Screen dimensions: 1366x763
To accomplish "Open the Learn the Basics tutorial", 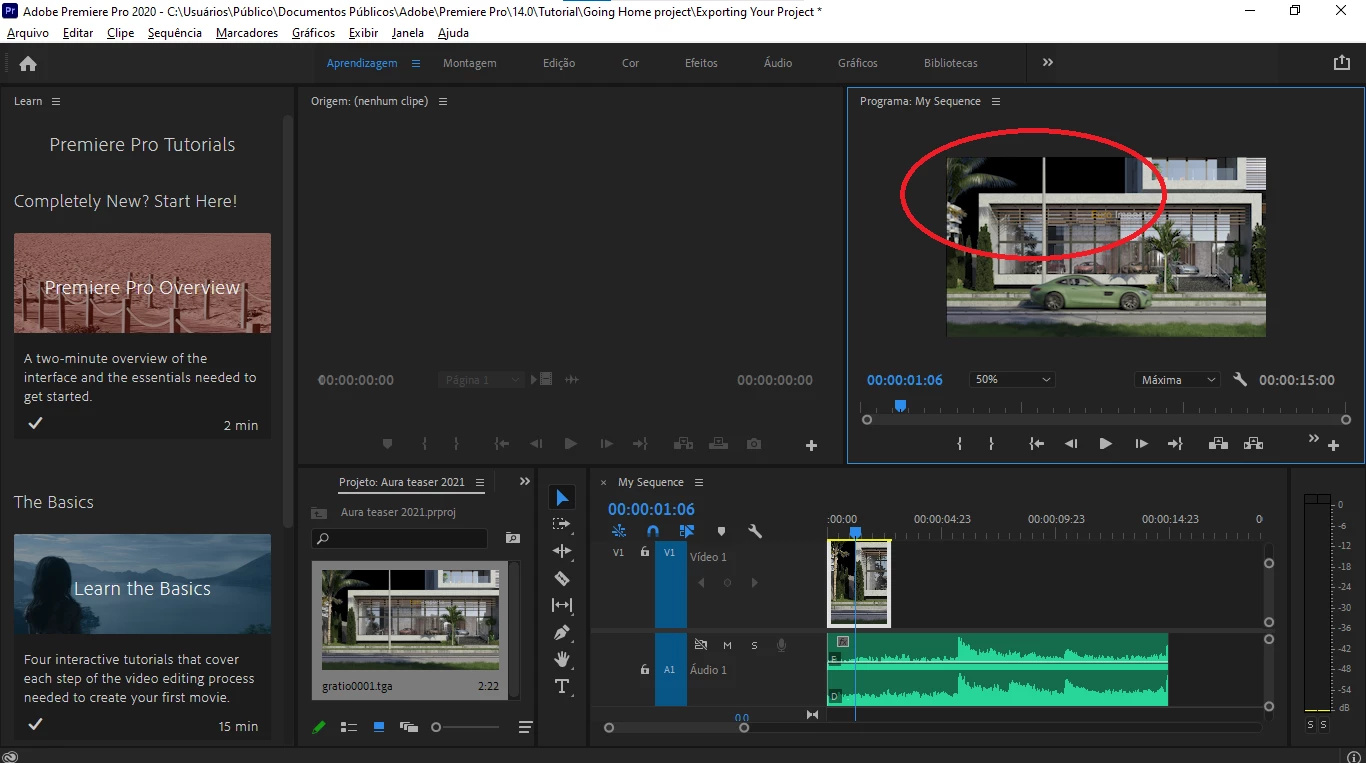I will click(x=142, y=584).
